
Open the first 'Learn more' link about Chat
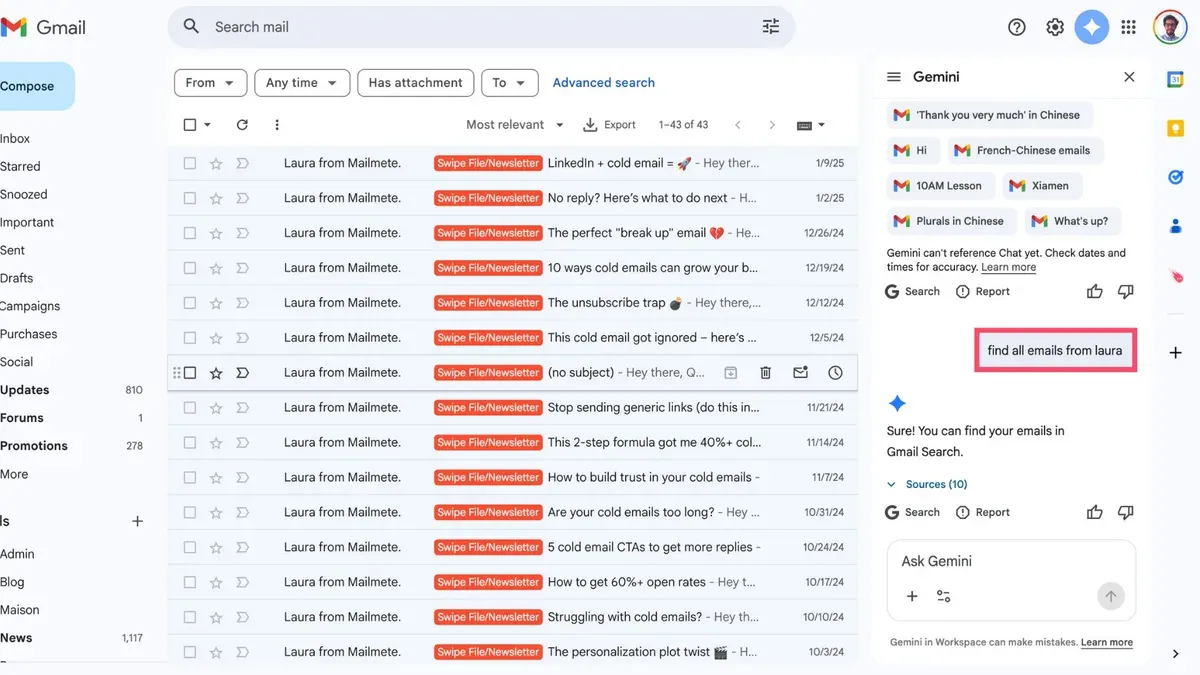point(1008,267)
